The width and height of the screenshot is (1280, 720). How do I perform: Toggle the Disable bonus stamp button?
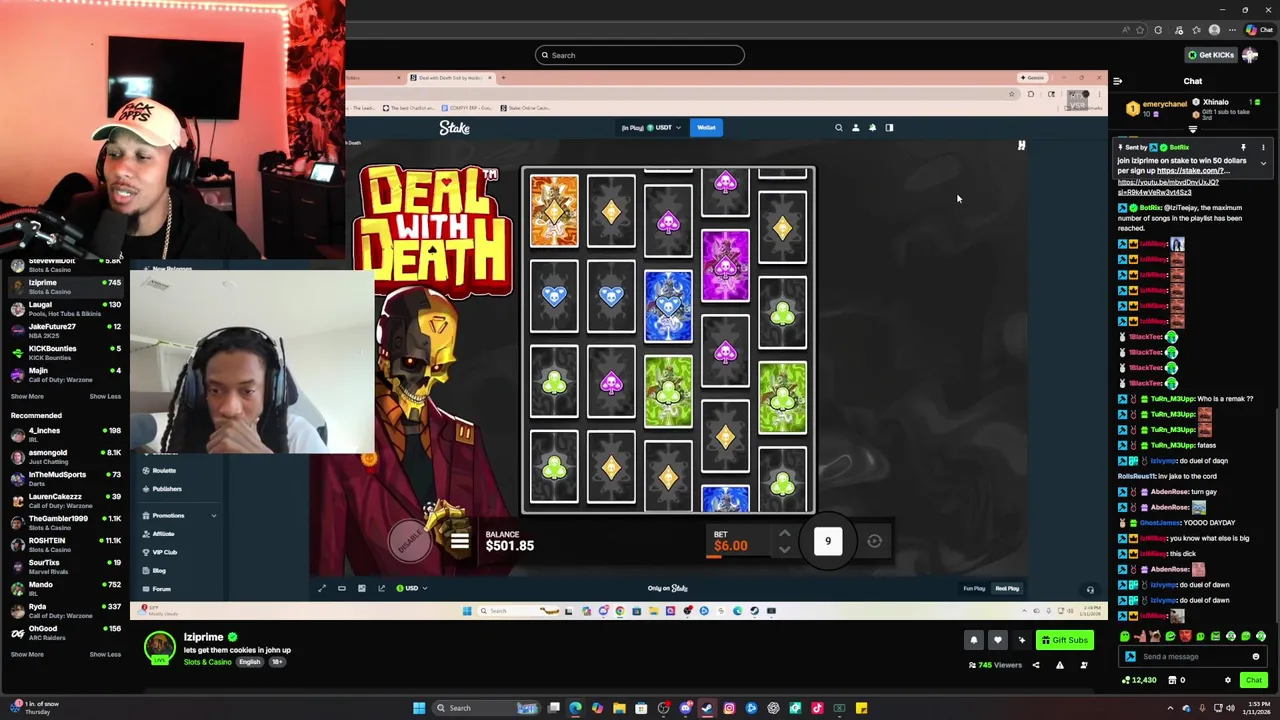pyautogui.click(x=409, y=541)
